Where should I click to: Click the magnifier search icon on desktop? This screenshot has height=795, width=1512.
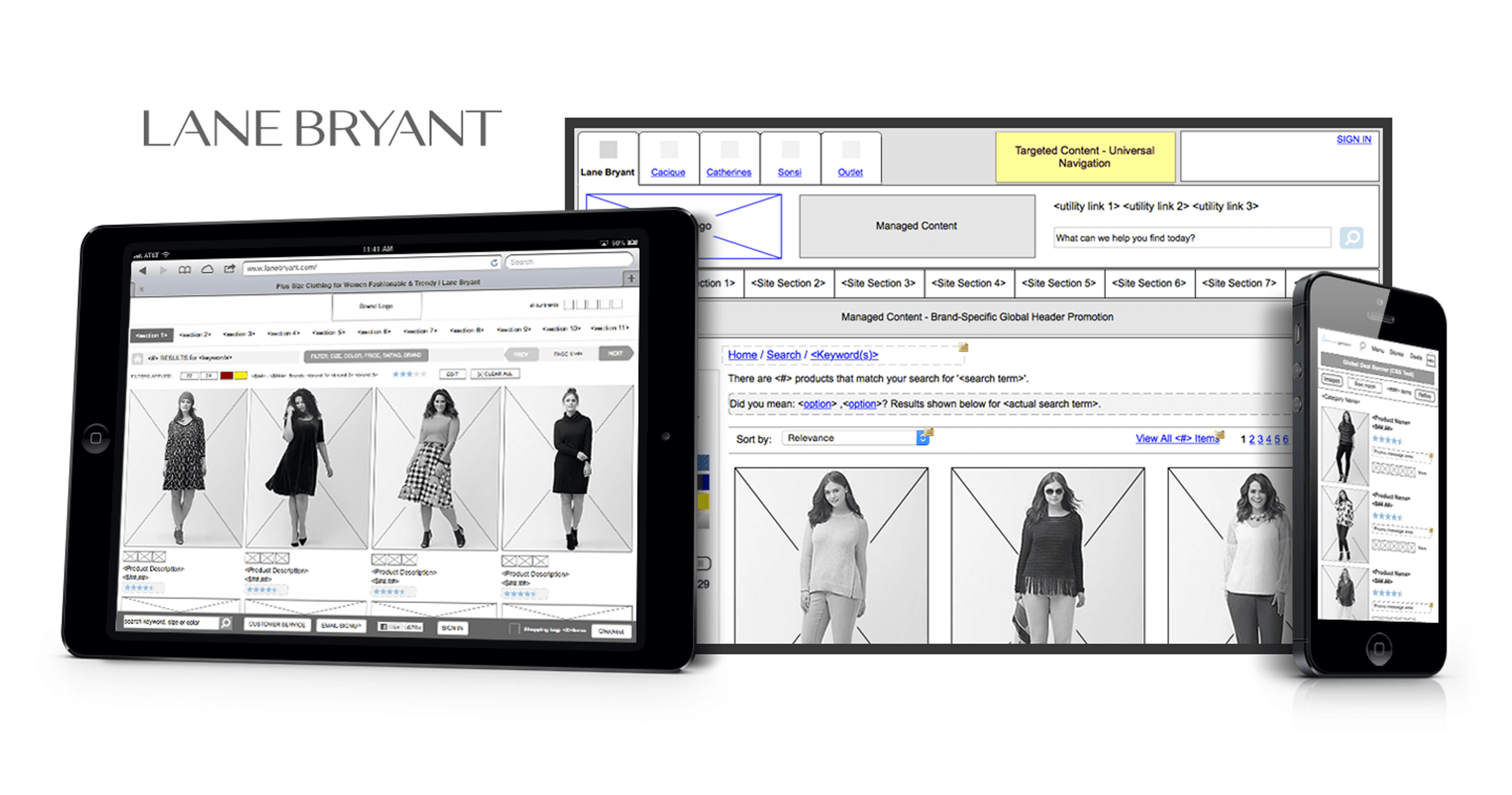(x=1351, y=238)
